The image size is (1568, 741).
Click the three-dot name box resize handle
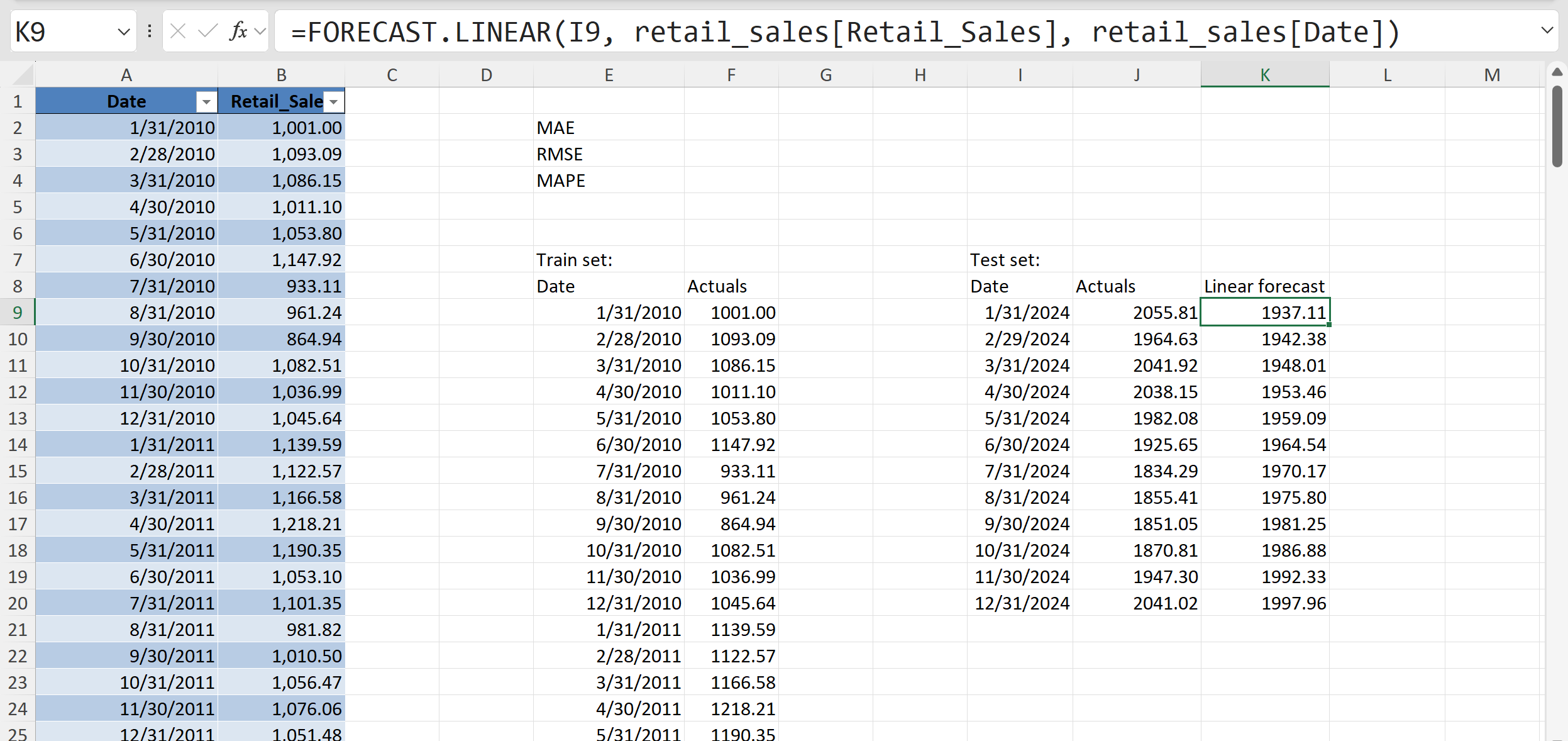pos(150,31)
